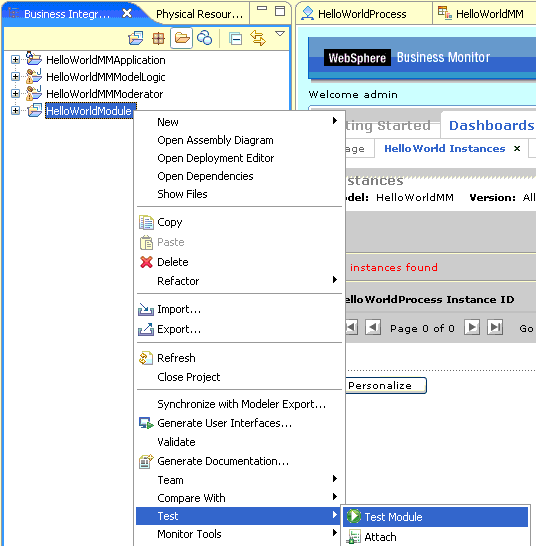
Task: Open the Compare With submenu
Action: [239, 498]
